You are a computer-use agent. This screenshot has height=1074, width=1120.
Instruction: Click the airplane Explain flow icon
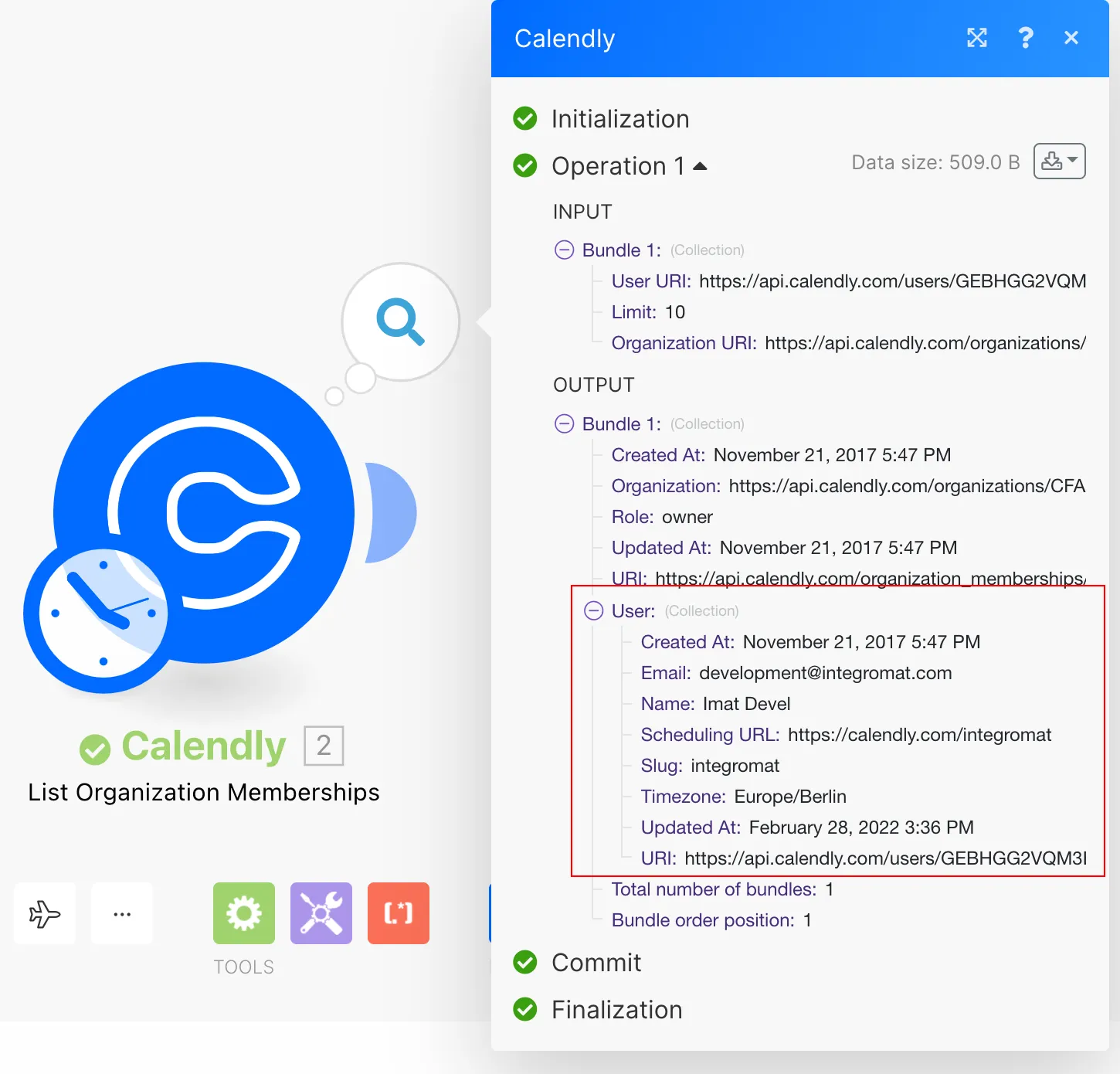(x=45, y=913)
